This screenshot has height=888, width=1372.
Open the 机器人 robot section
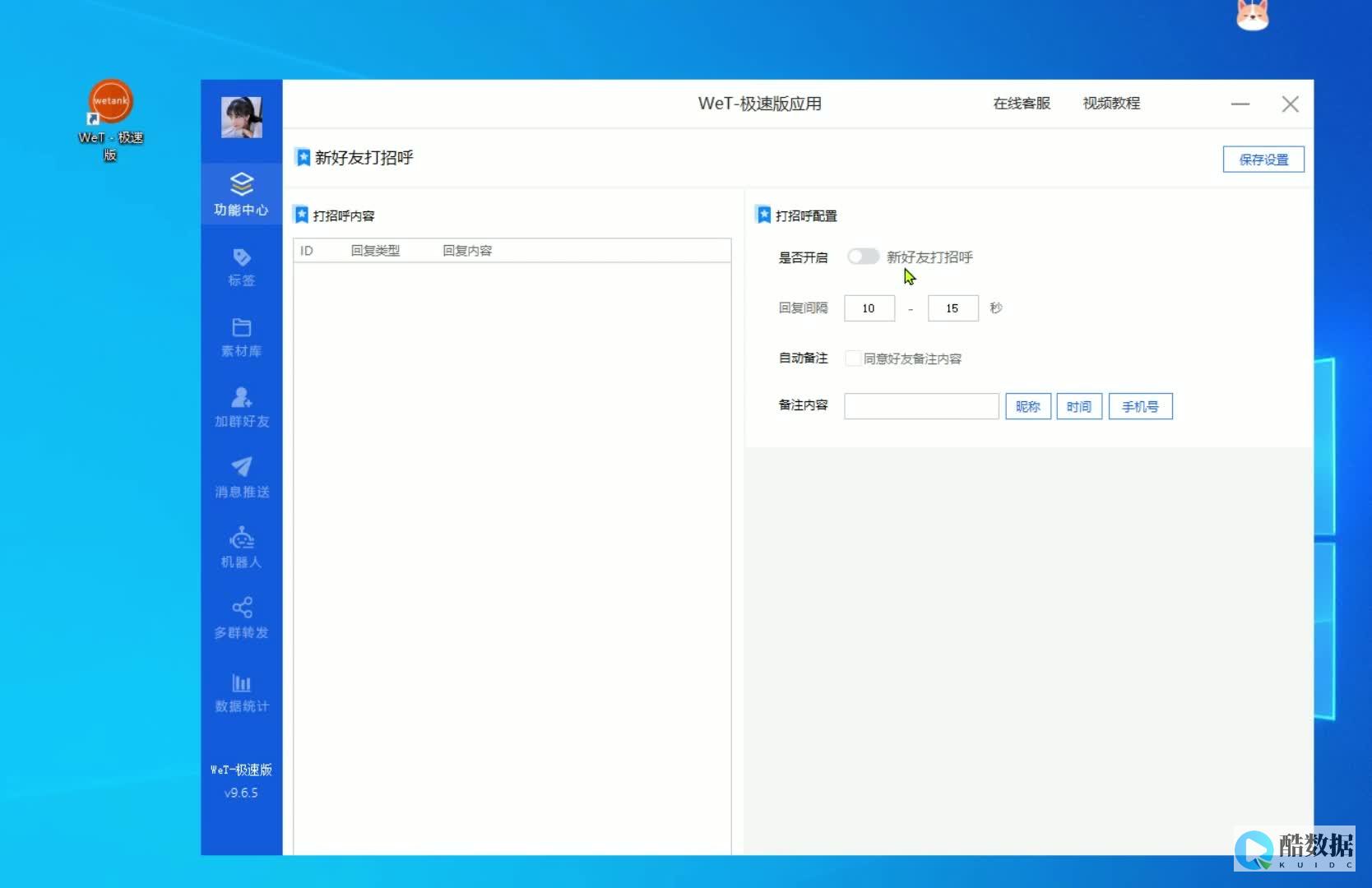click(241, 548)
